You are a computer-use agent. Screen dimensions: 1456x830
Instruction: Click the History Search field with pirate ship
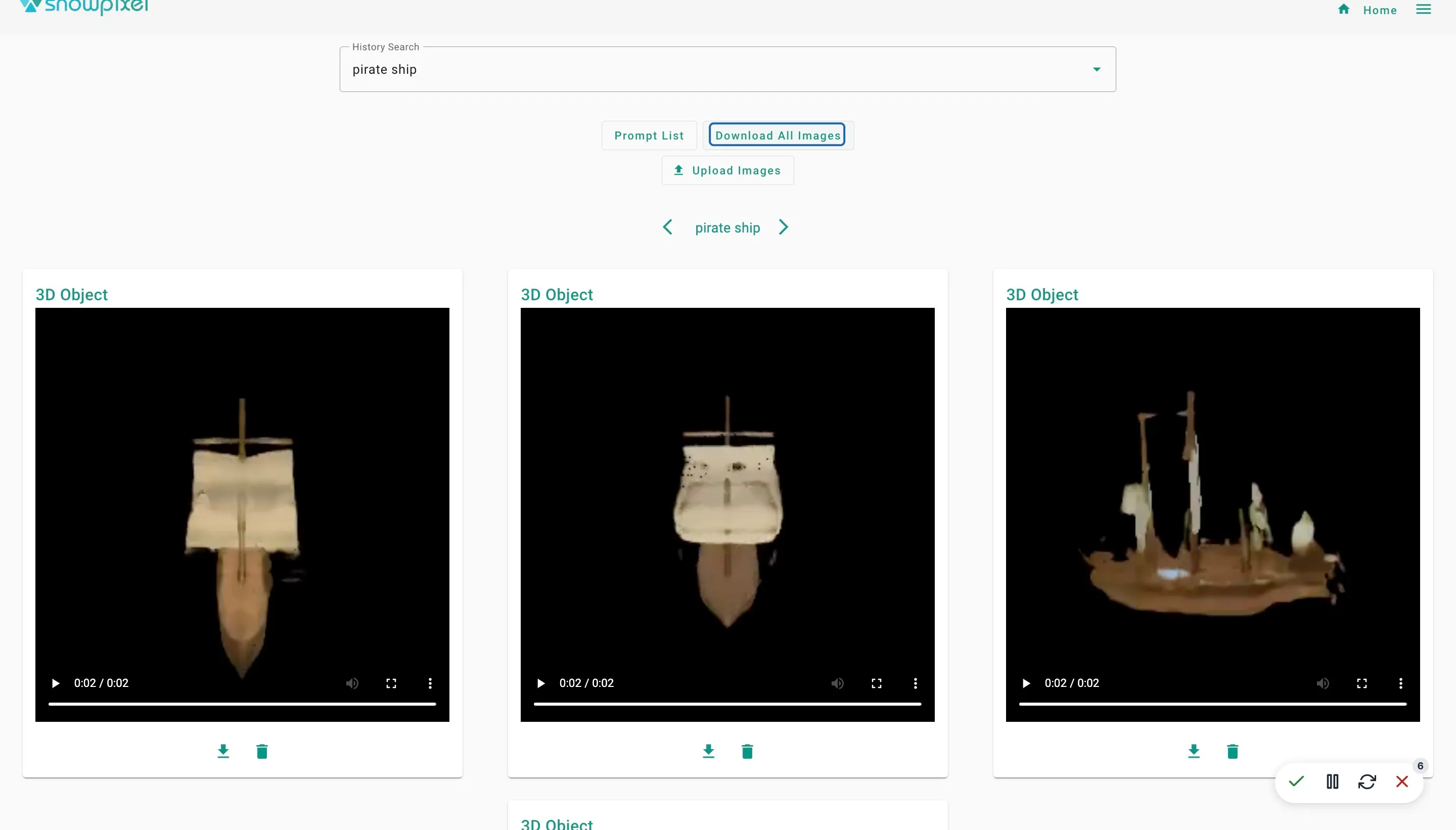(x=727, y=70)
